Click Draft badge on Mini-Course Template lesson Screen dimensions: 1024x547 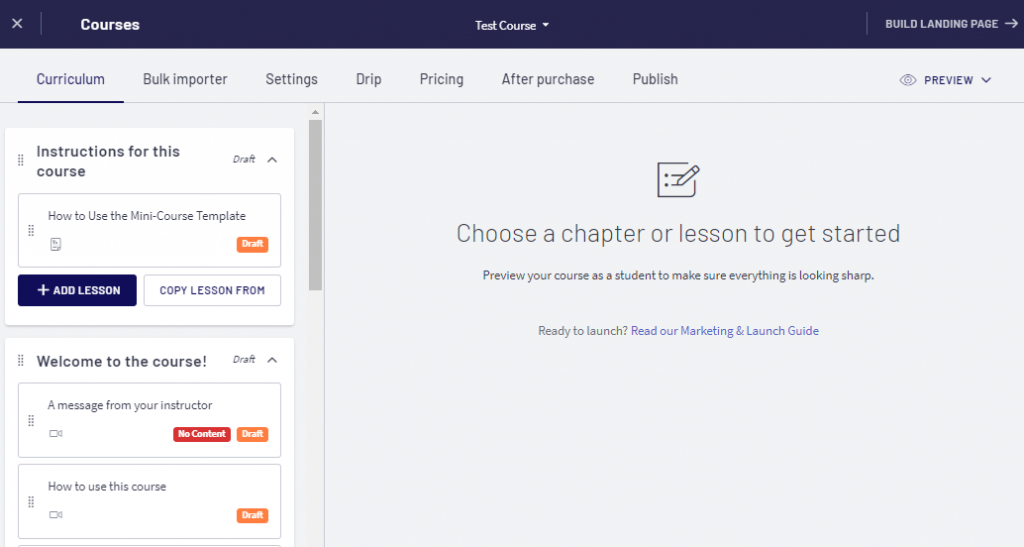tap(252, 244)
